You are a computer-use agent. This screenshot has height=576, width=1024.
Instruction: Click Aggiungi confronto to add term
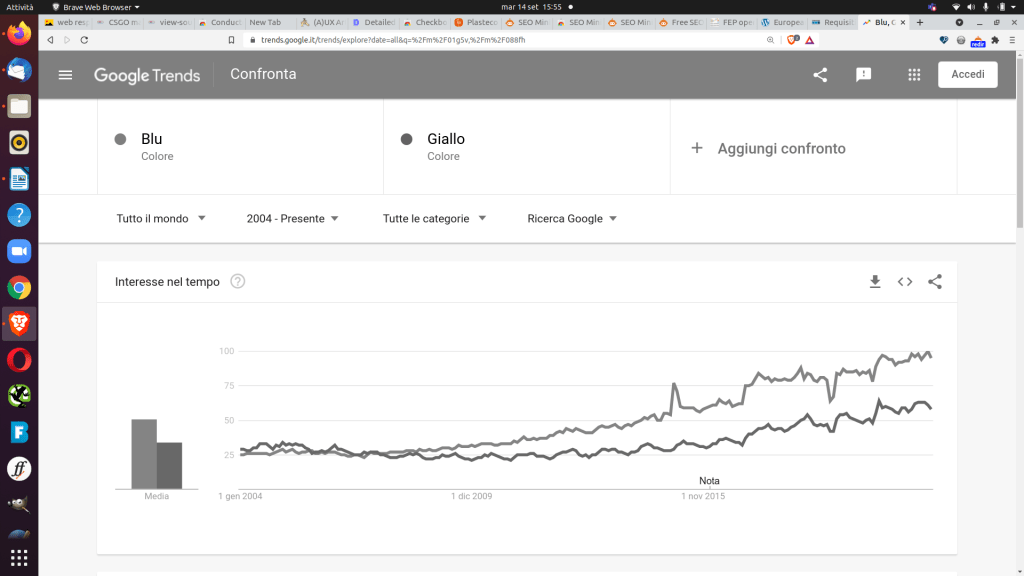[x=769, y=148]
